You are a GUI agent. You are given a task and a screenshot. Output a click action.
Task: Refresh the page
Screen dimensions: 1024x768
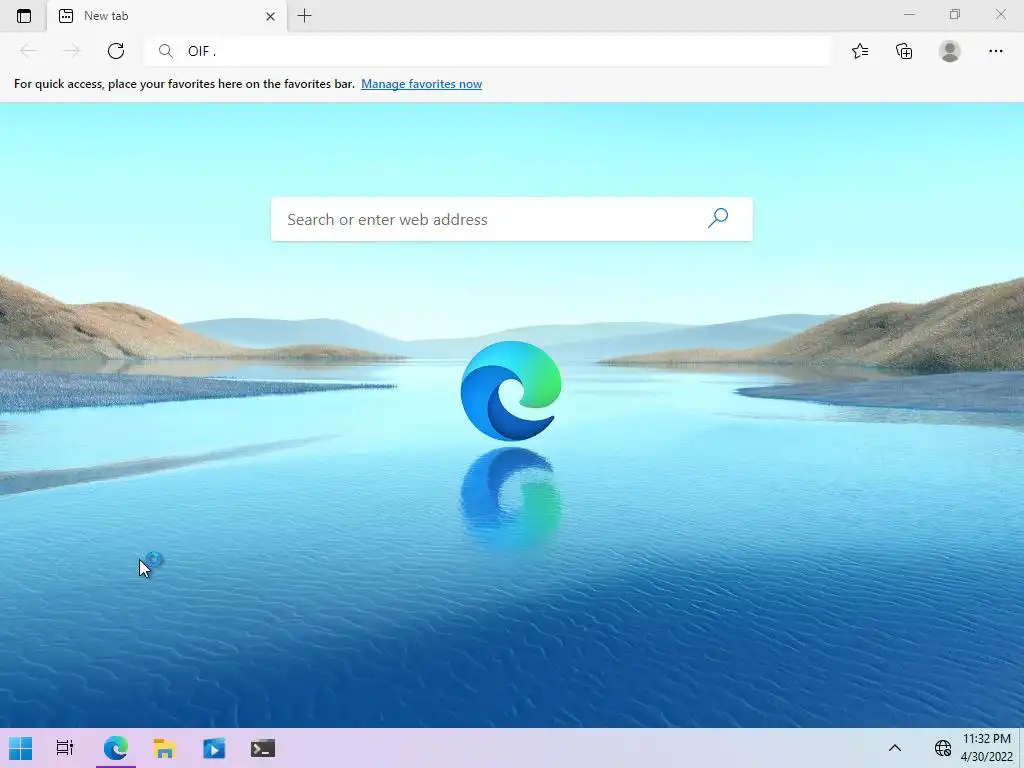(116, 51)
